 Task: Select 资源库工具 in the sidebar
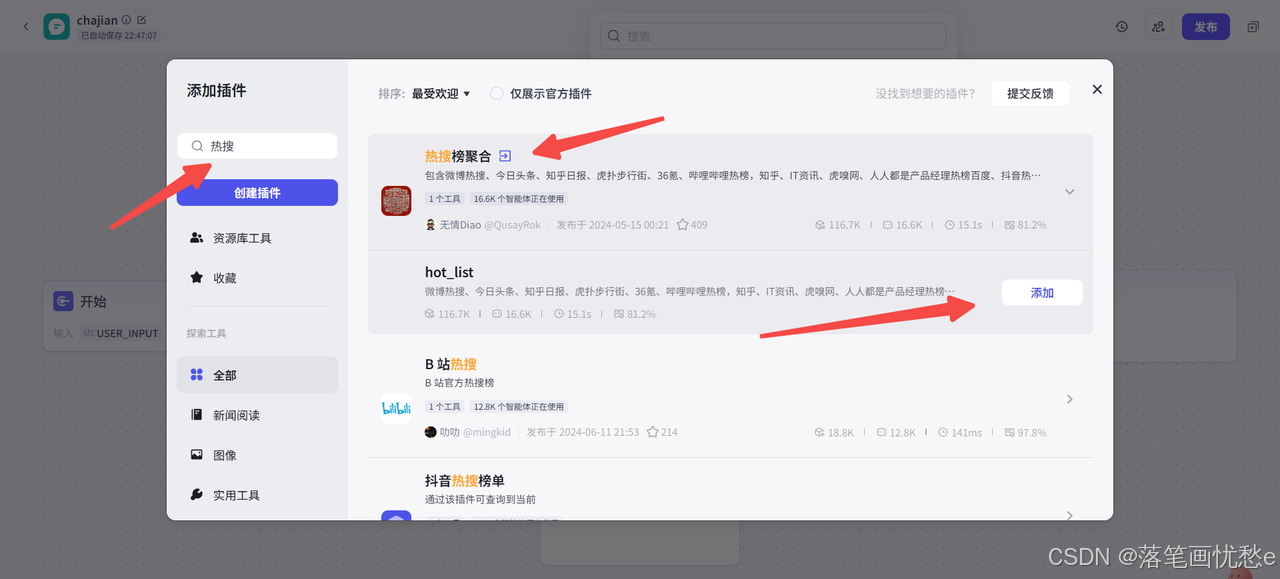[x=257, y=238]
